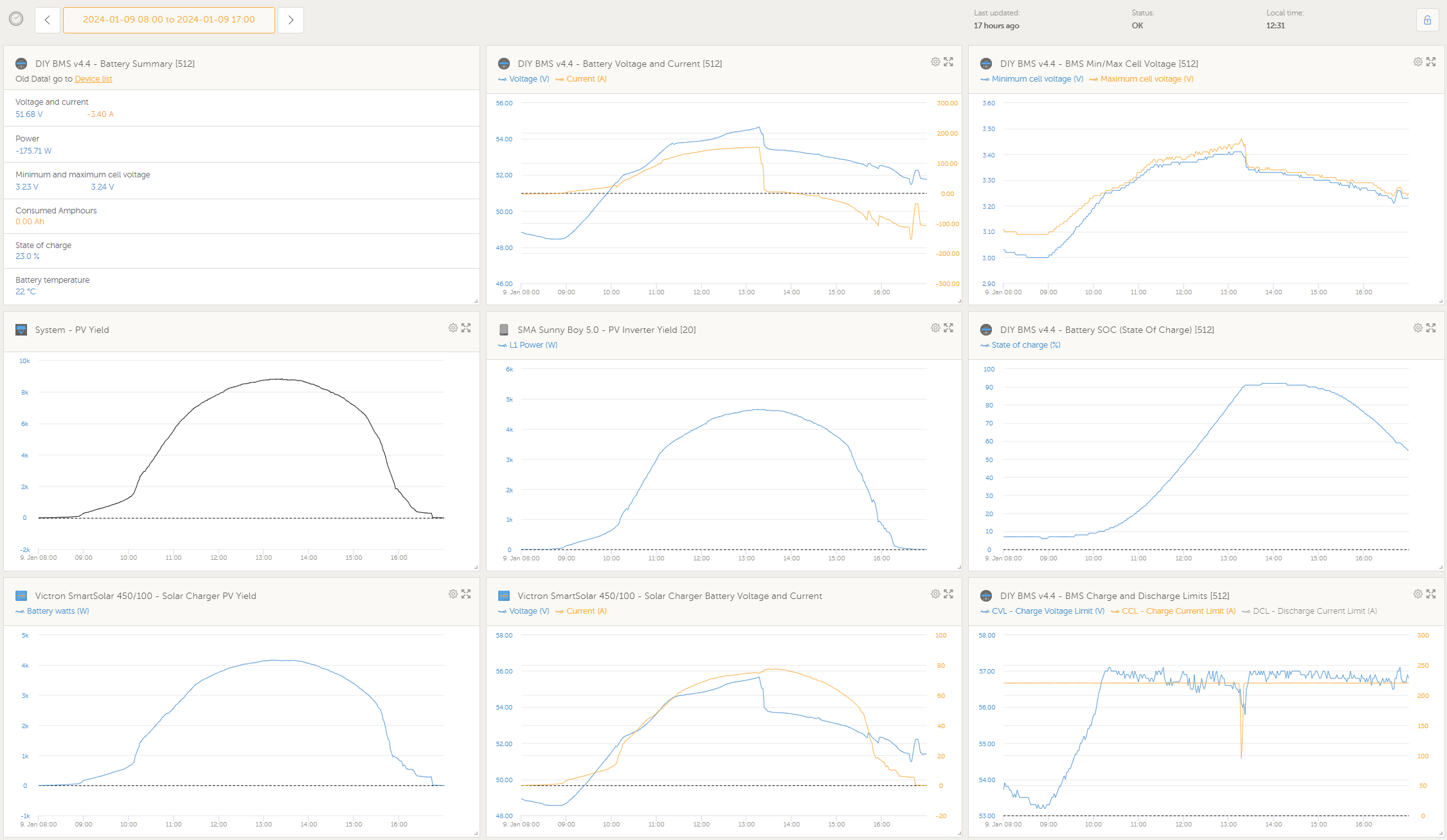The image size is (1447, 840).
Task: Toggle Battery watts (W) legend series
Action: (x=57, y=611)
